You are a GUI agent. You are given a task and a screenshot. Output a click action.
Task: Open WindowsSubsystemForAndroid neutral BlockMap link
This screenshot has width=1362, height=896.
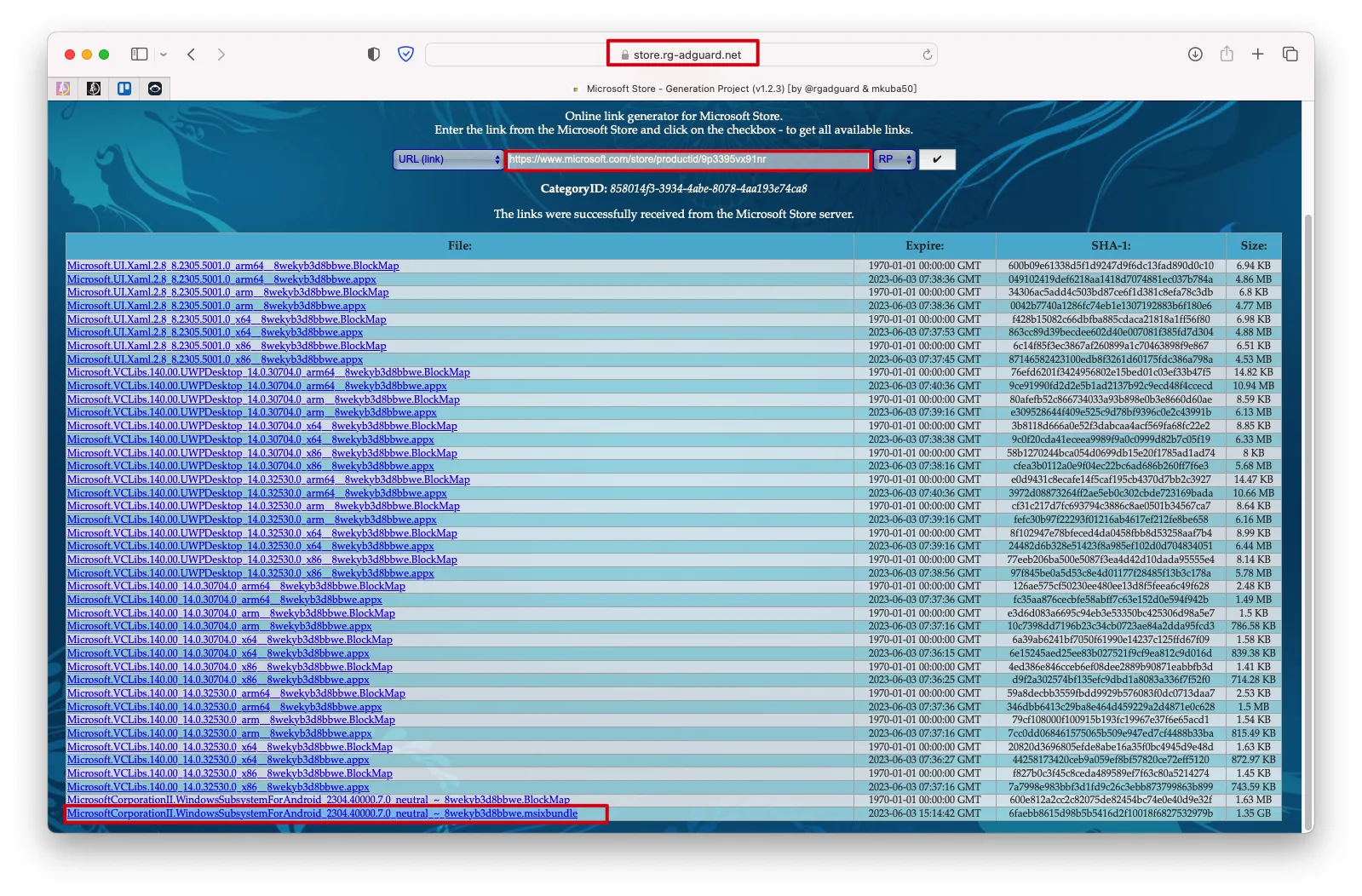pyautogui.click(x=319, y=800)
